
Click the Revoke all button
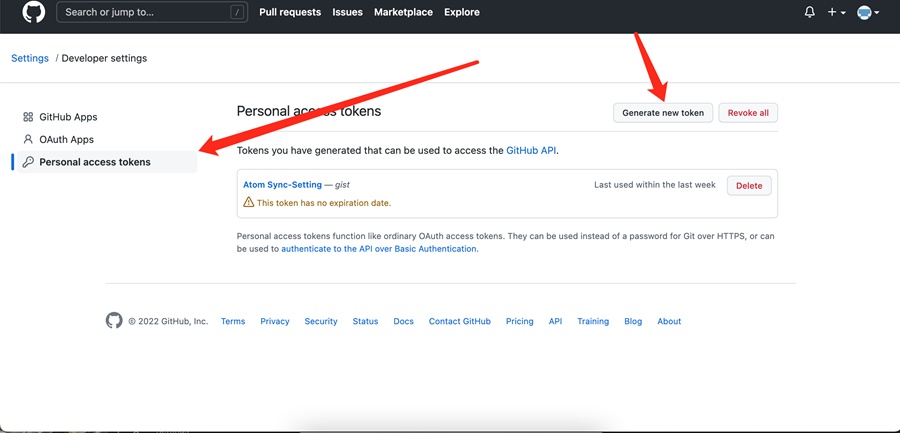(748, 113)
